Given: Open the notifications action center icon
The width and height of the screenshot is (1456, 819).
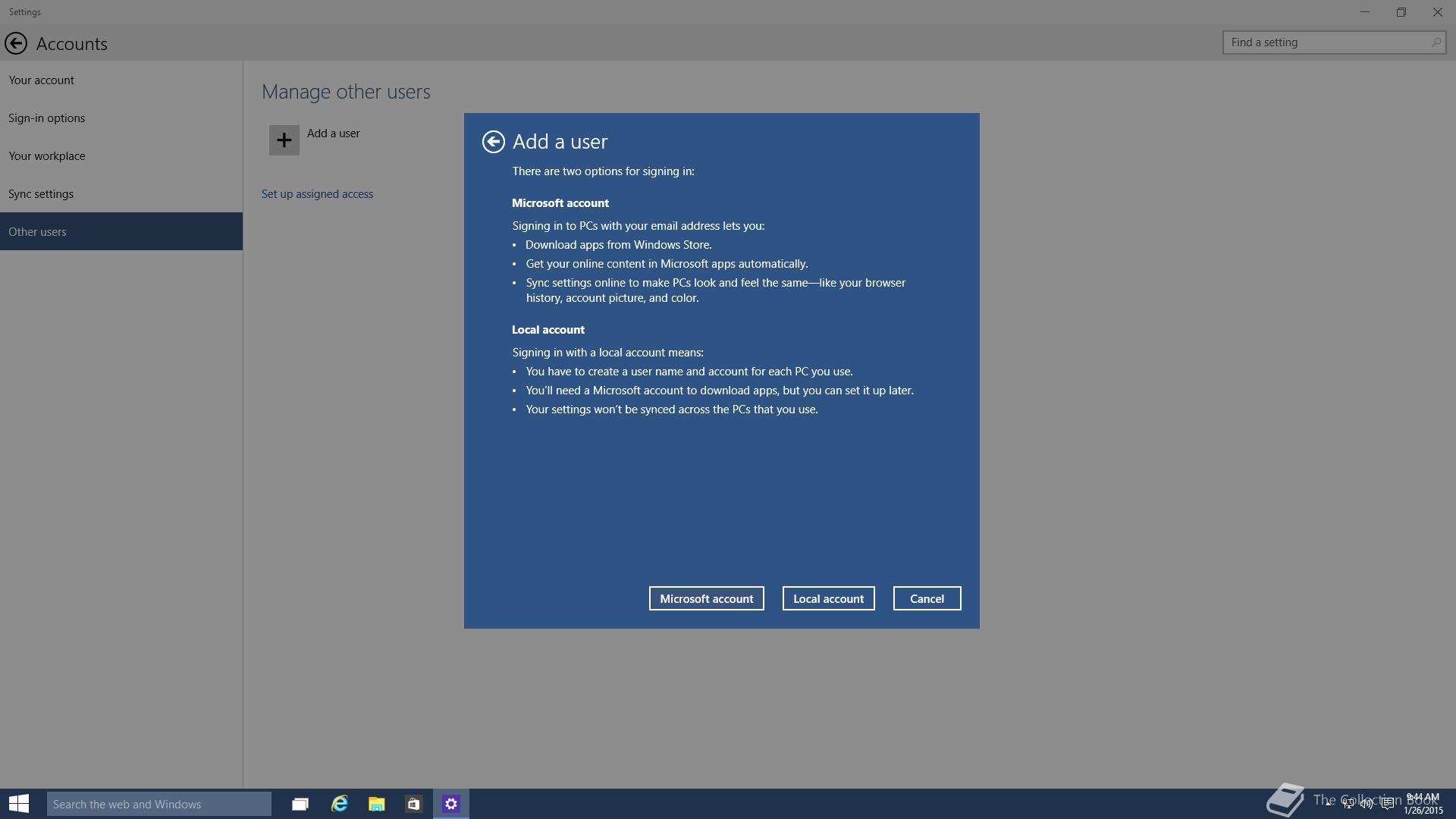Looking at the screenshot, I should pyautogui.click(x=1388, y=804).
